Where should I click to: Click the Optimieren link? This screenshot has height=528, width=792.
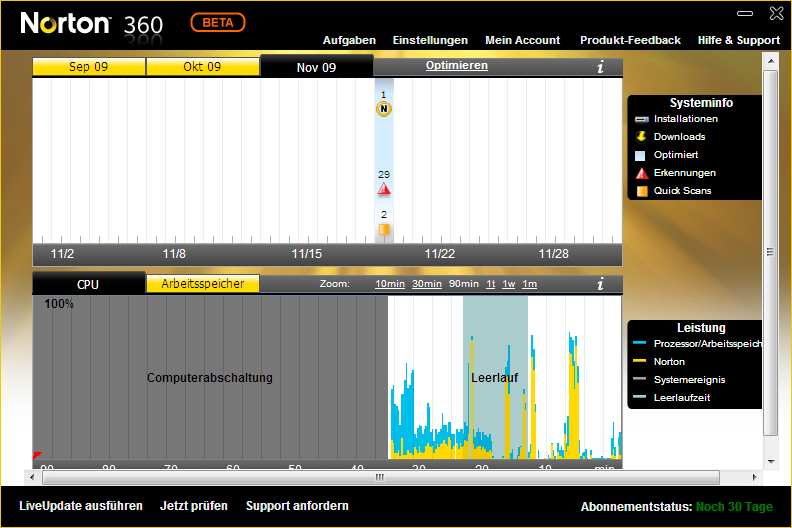[x=457, y=65]
